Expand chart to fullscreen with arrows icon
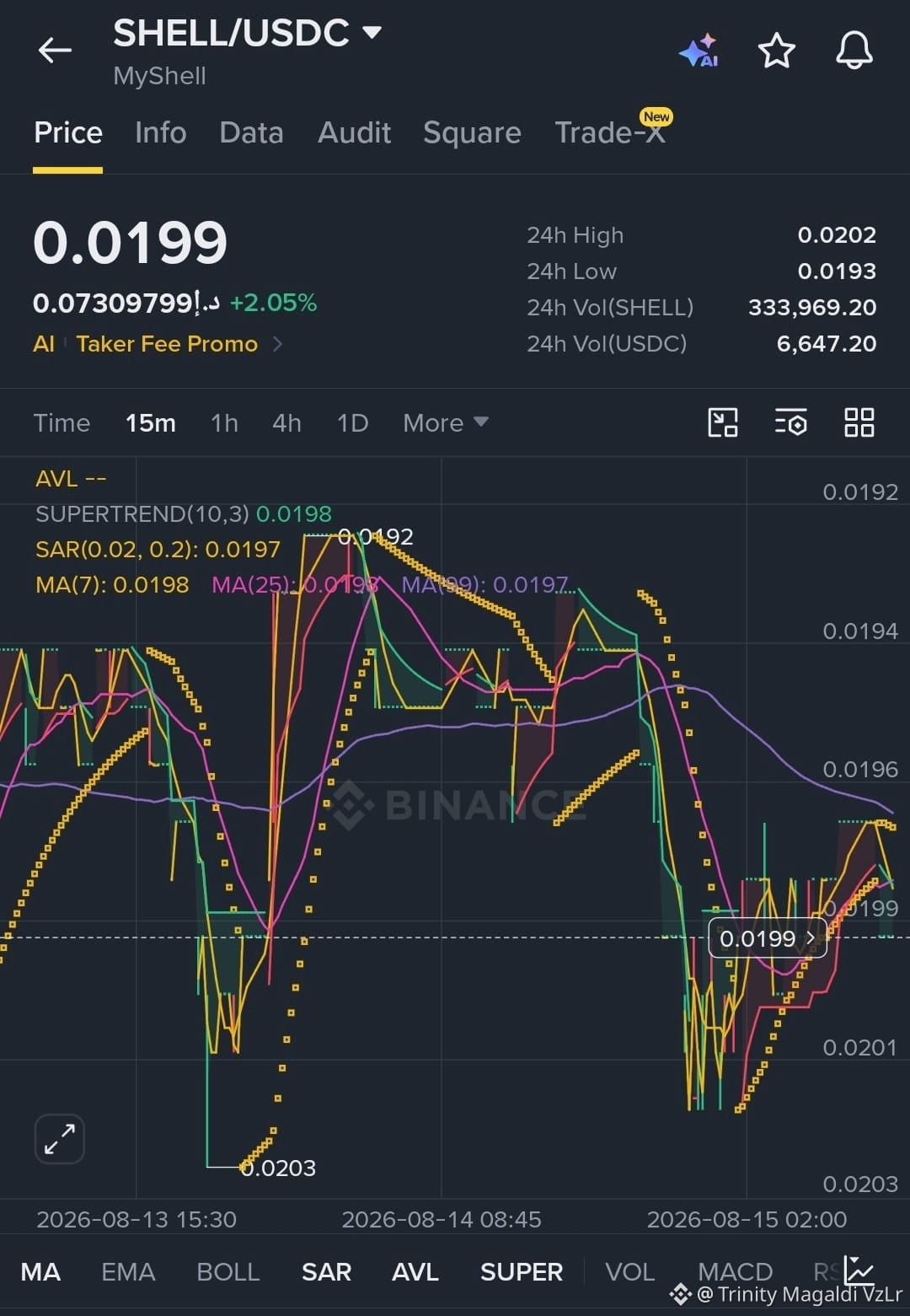Viewport: 910px width, 1316px height. coord(60,1139)
